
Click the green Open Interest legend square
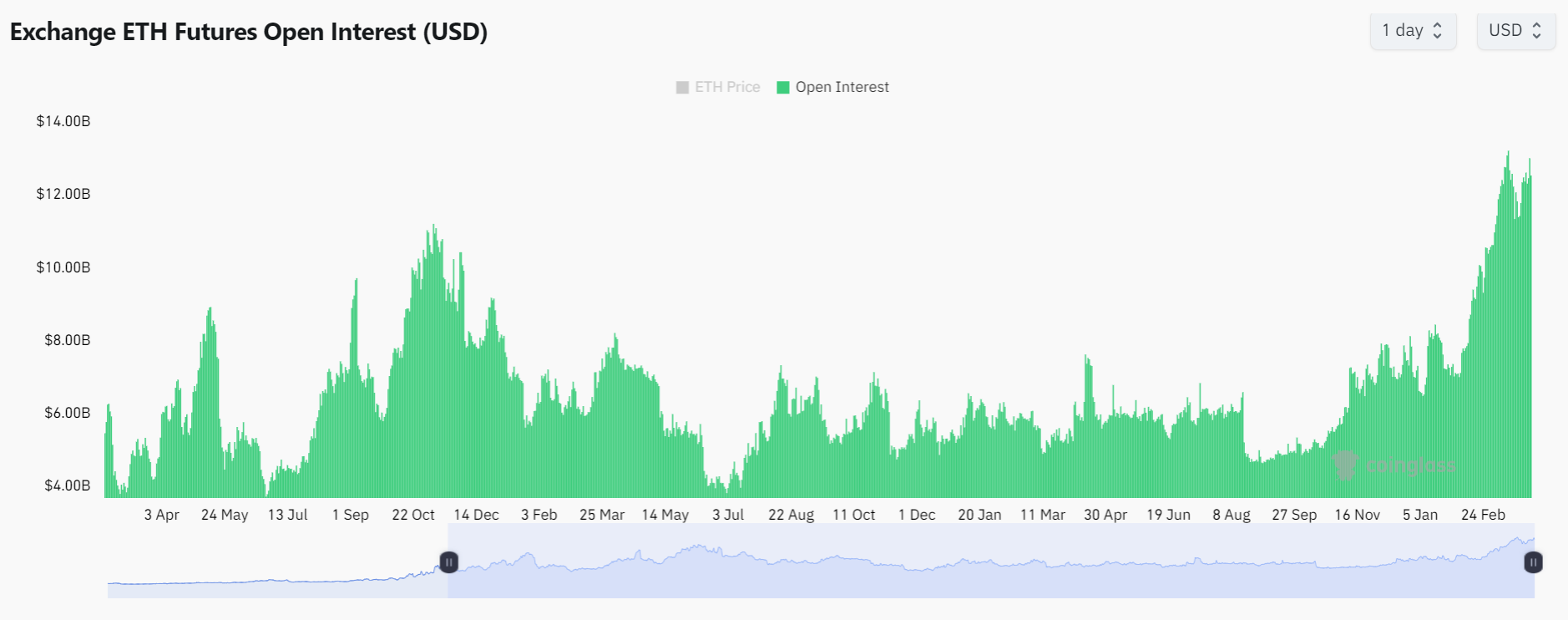coord(783,88)
